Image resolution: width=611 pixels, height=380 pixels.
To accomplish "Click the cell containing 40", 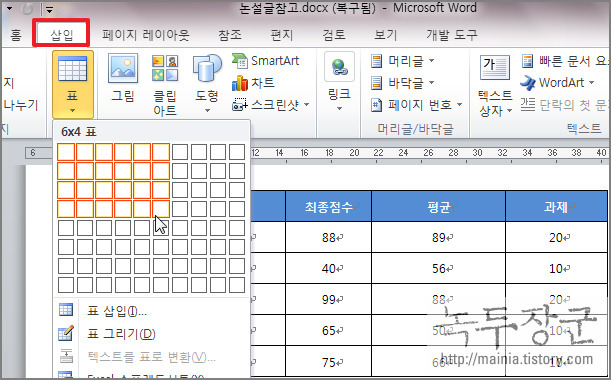I will coord(328,268).
